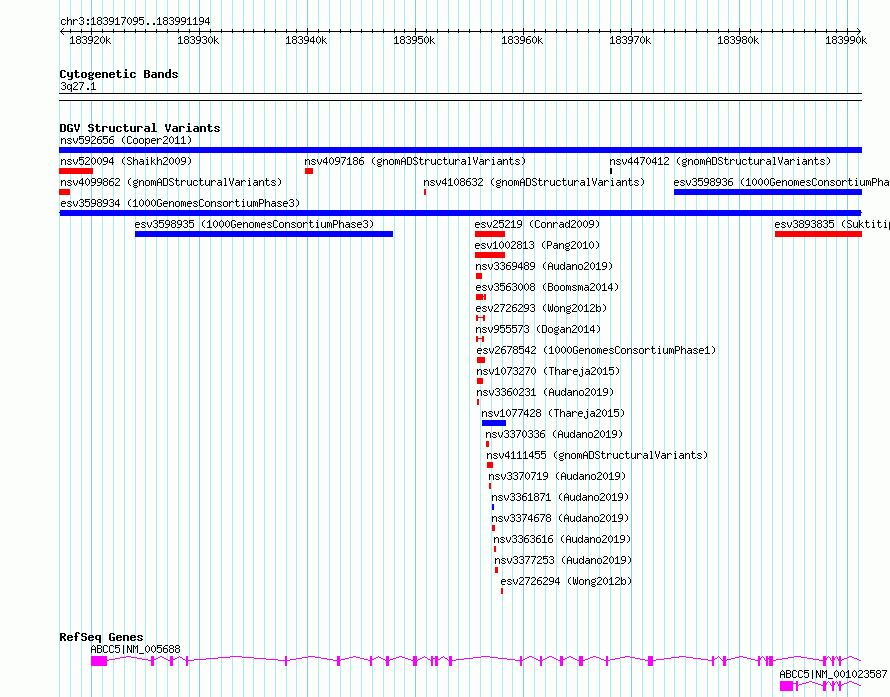Open esv2726293 (Wong2012b) label
The height and width of the screenshot is (697, 890).
pyautogui.click(x=541, y=308)
